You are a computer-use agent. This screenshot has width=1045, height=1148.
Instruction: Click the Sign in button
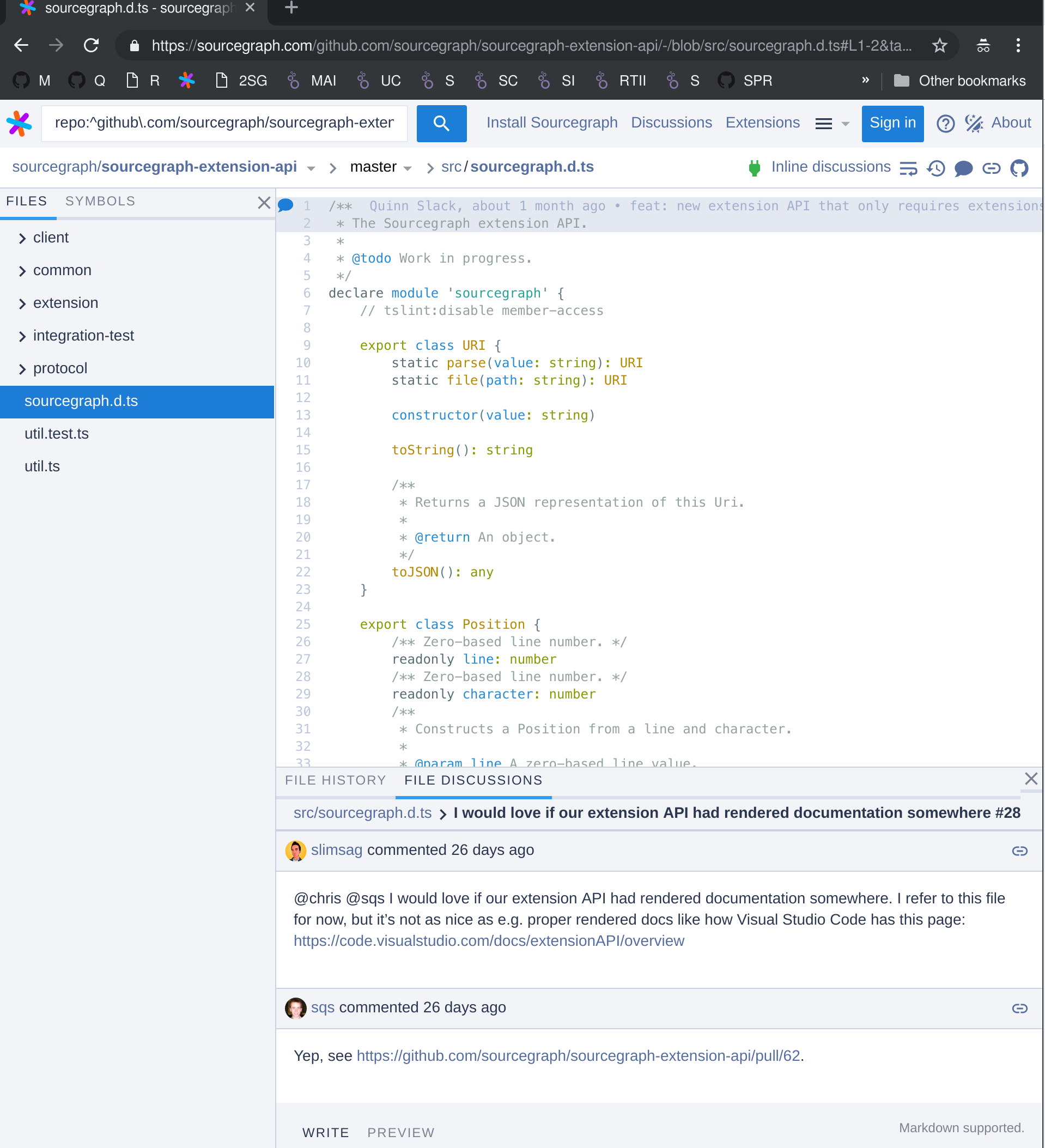[x=892, y=124]
